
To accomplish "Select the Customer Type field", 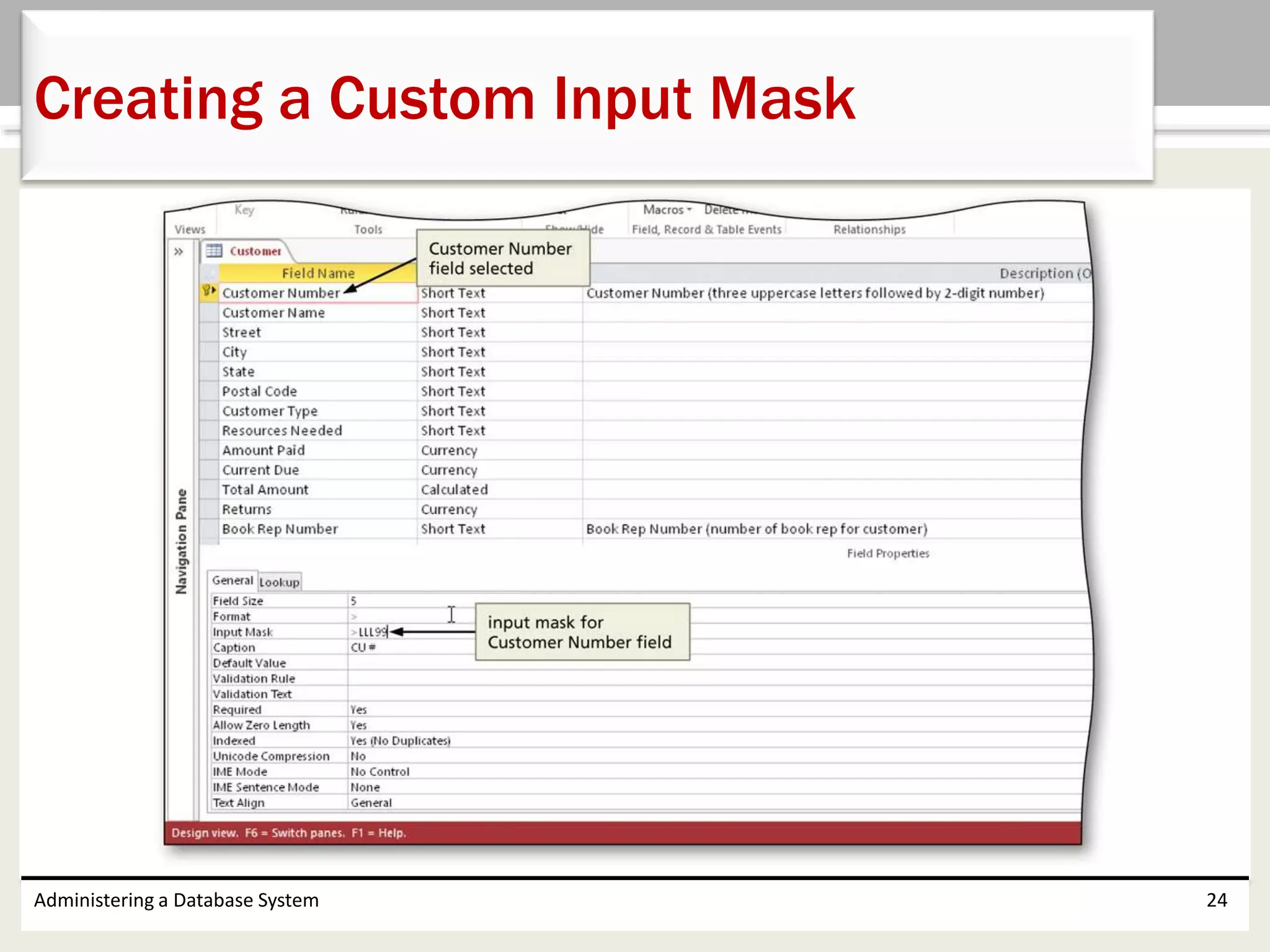I will point(318,412).
